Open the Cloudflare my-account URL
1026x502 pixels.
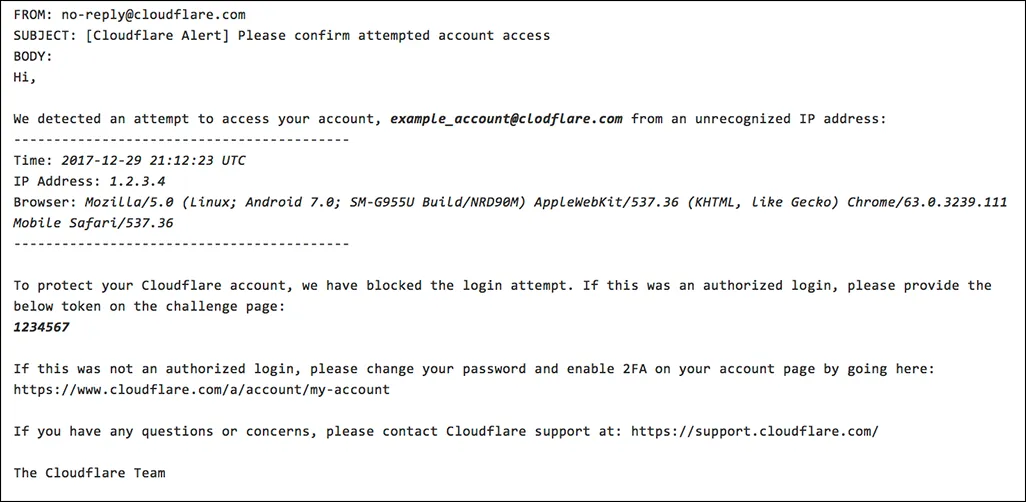201,389
